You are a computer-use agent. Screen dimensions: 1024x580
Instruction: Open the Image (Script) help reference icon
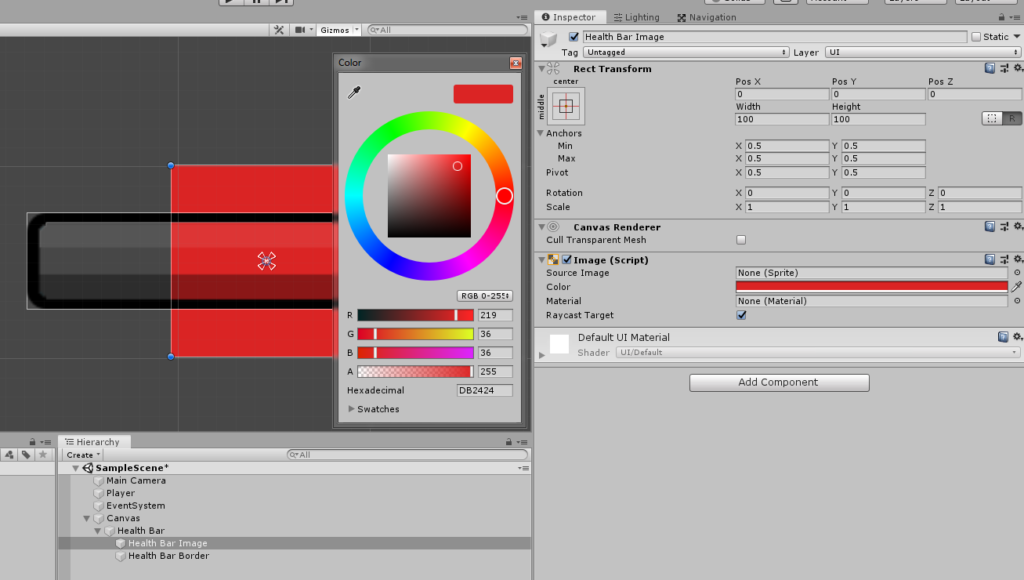(990, 260)
